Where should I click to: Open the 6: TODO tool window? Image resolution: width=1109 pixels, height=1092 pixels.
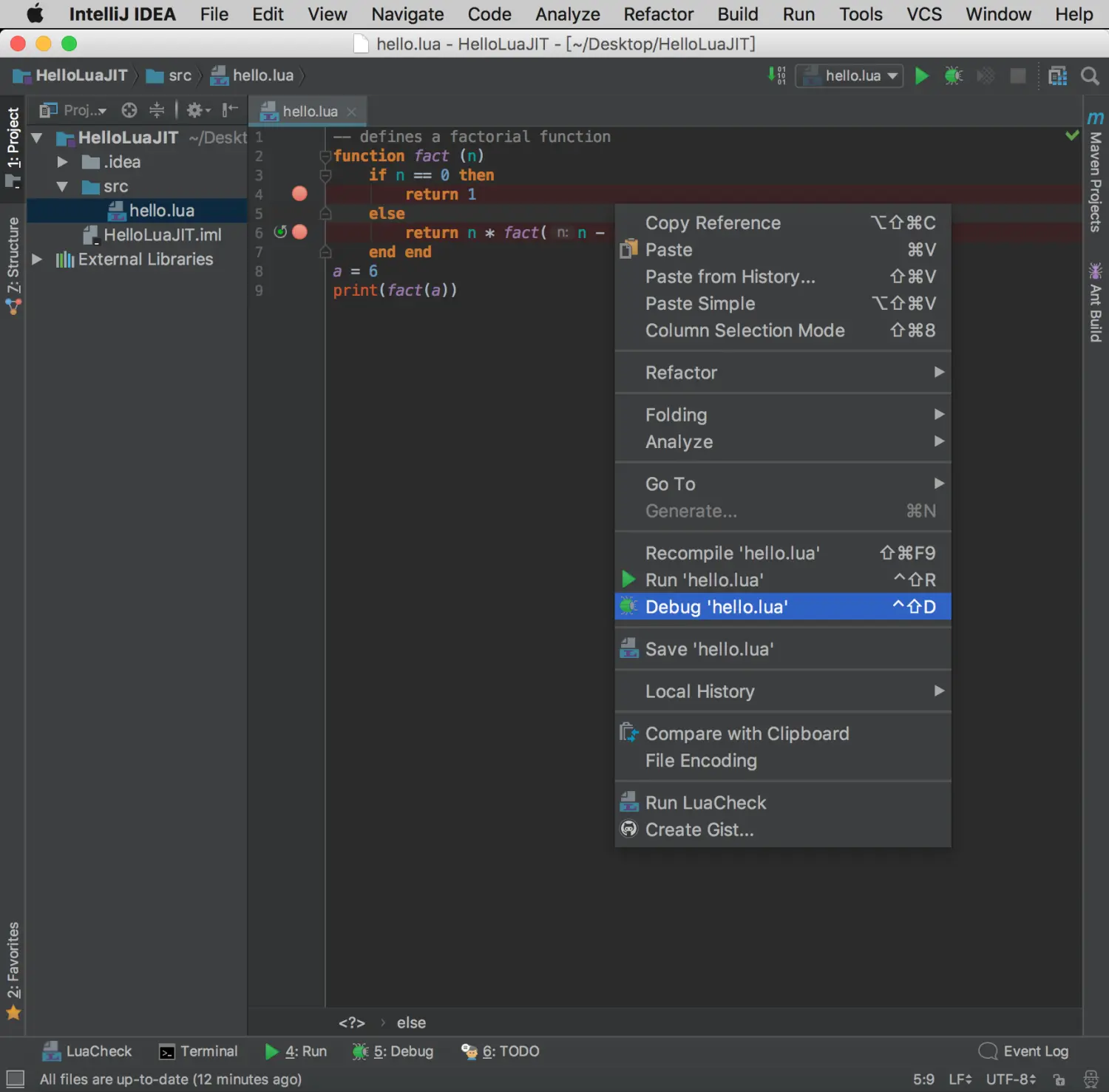point(501,1051)
